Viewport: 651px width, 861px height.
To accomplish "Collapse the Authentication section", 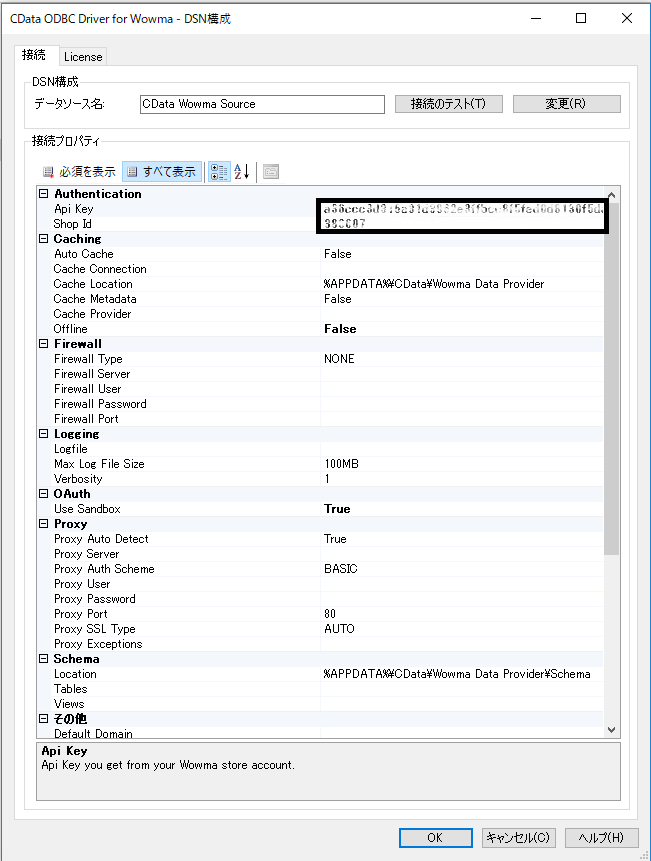I will 43,193.
